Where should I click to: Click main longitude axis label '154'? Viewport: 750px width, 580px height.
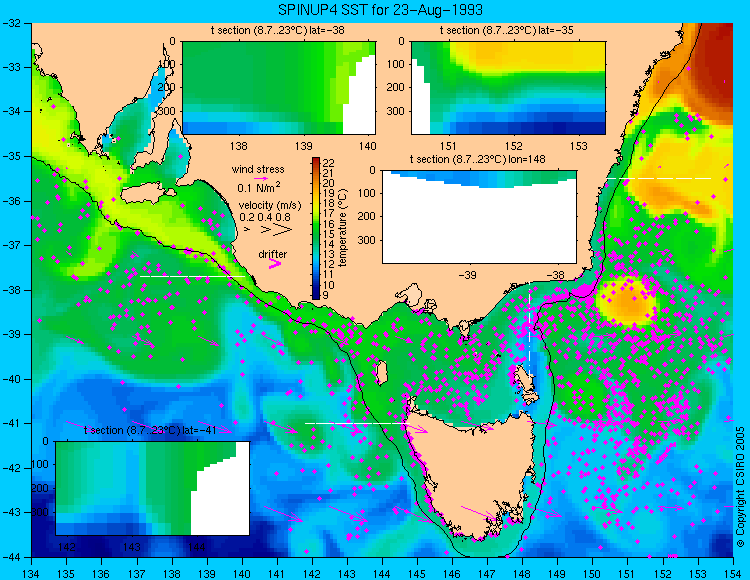(733, 574)
